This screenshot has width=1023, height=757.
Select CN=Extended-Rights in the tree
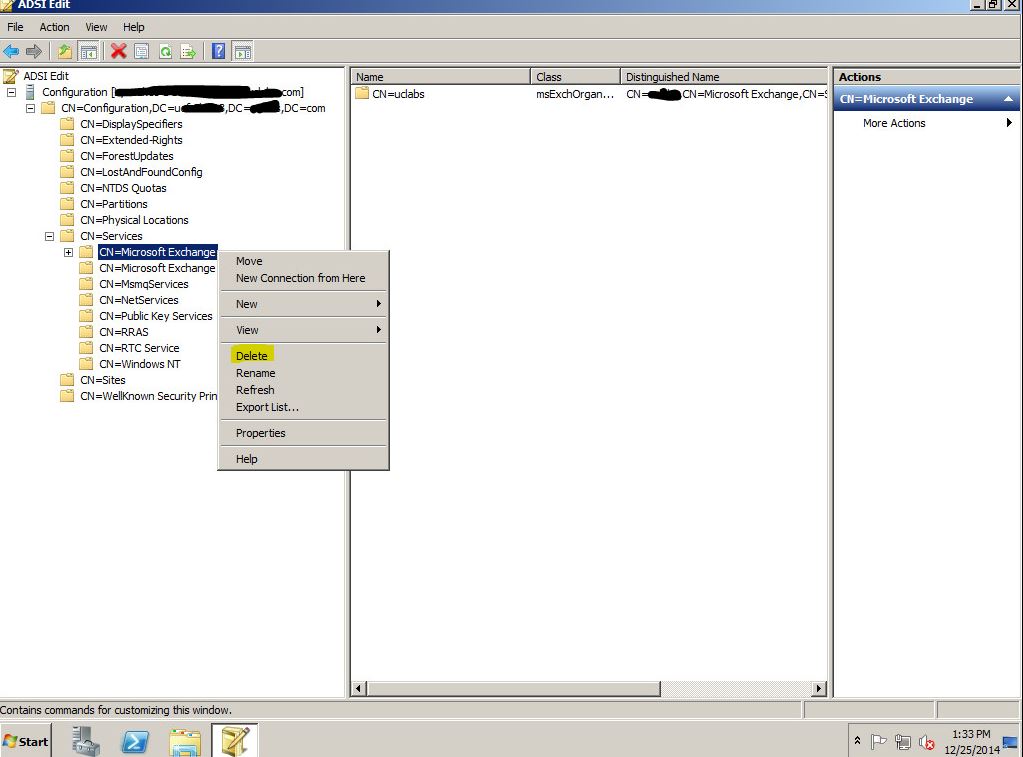[x=131, y=140]
